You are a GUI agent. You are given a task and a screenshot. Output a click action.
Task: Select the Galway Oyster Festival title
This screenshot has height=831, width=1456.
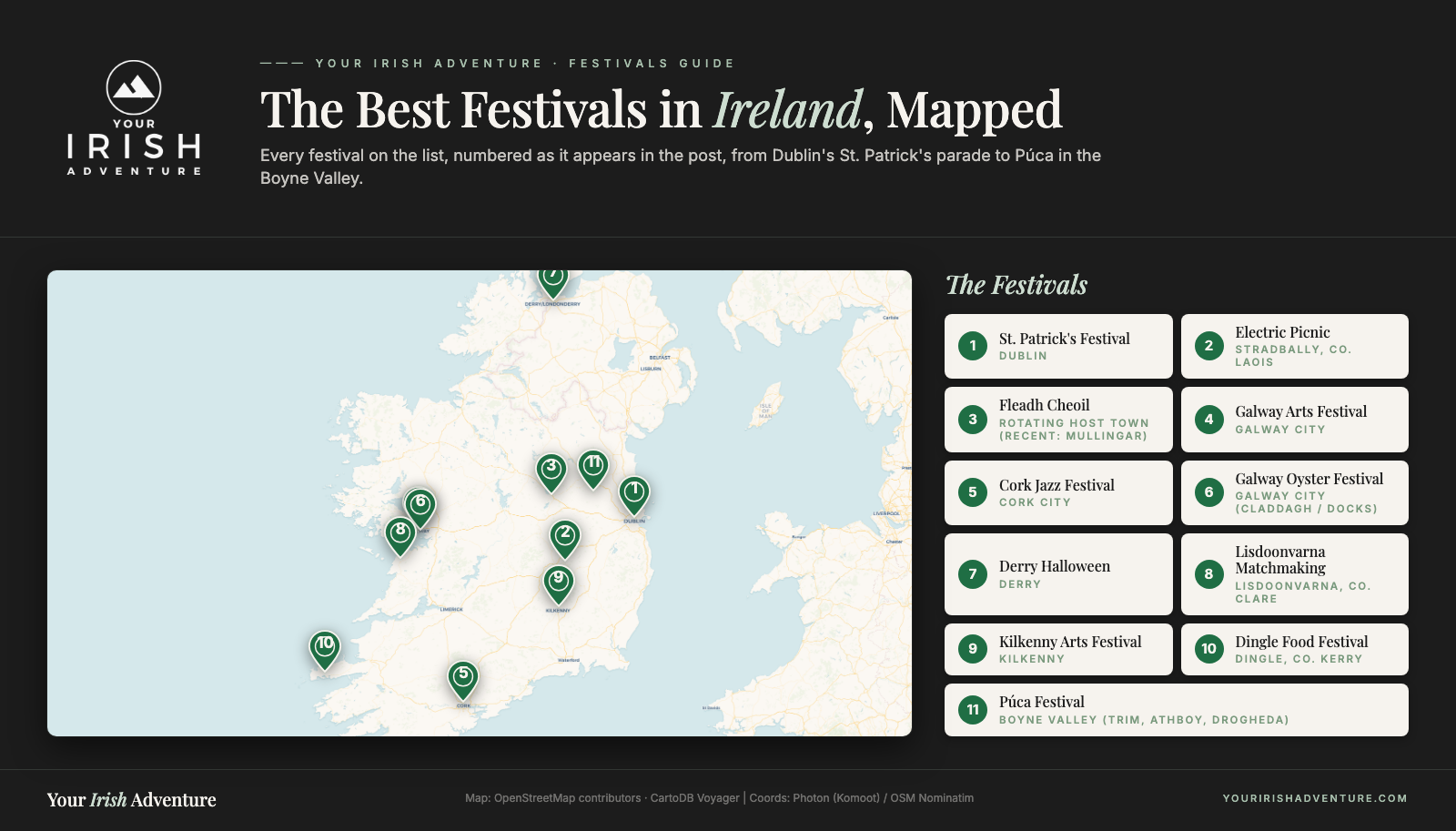coord(1309,479)
